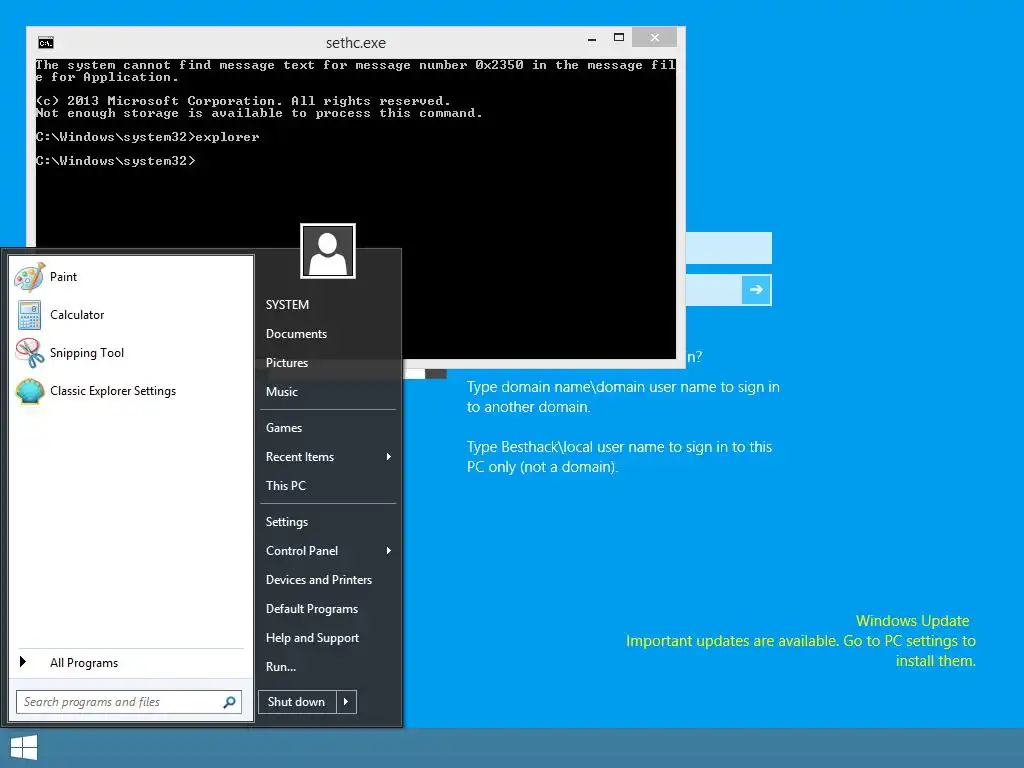Click 'Not enough storage is available' console line
1024x768 pixels.
(259, 114)
